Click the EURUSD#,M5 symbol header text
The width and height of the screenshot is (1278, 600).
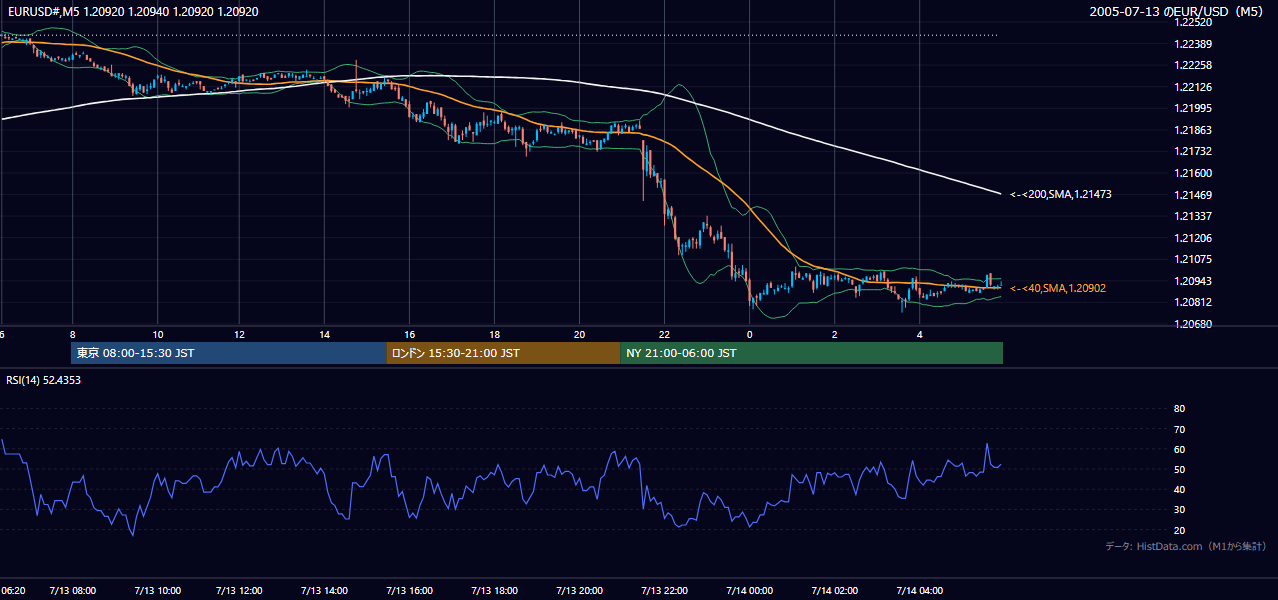(132, 12)
